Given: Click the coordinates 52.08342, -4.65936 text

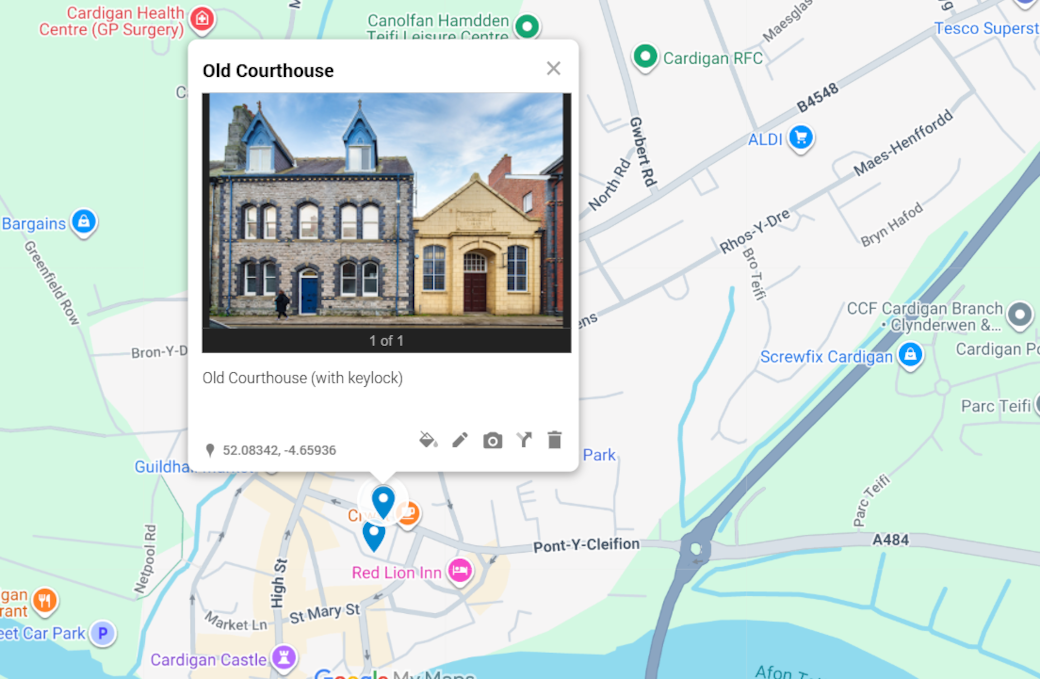Looking at the screenshot, I should 279,451.
